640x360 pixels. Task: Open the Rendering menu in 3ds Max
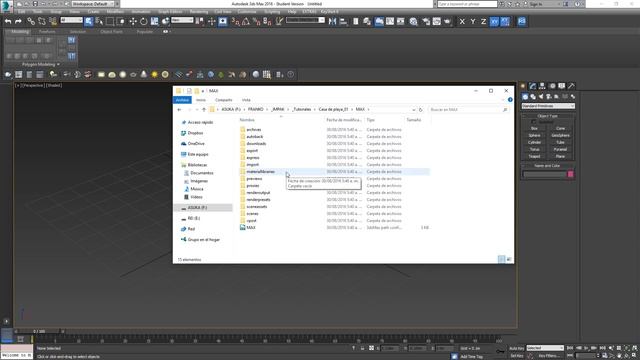[x=199, y=12]
